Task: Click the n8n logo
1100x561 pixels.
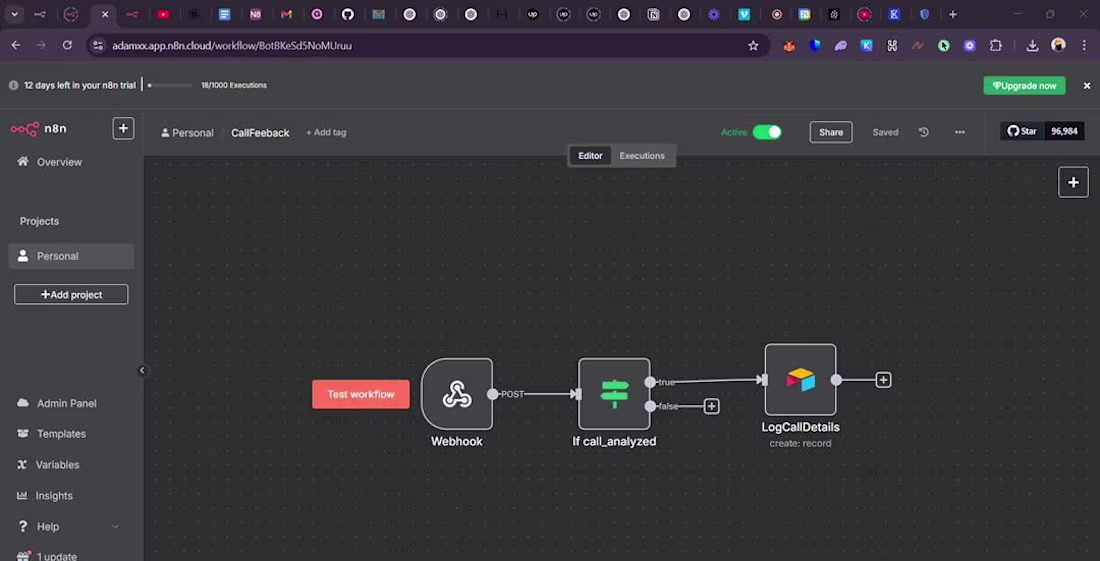Action: pyautogui.click(x=39, y=129)
